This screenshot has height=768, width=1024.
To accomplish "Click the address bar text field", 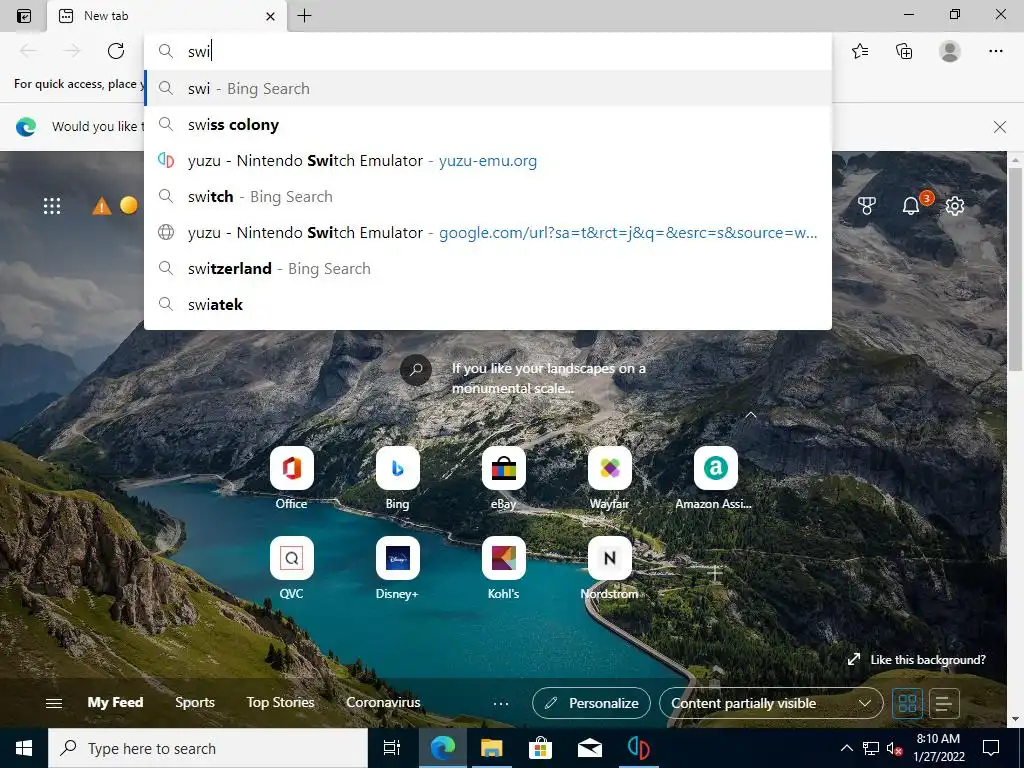I will click(x=488, y=52).
